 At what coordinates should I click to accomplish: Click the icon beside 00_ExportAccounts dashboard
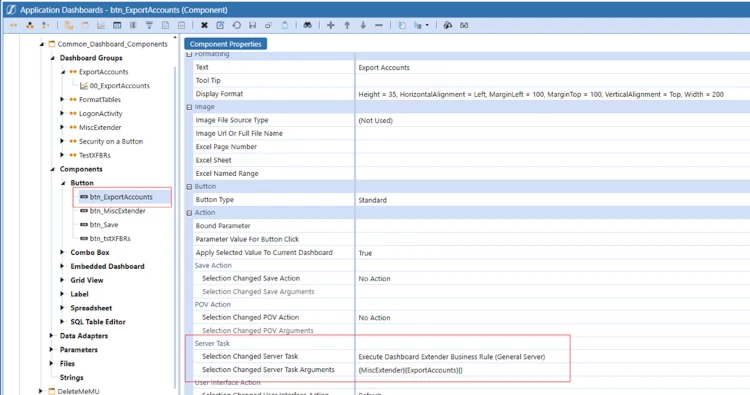coord(84,86)
